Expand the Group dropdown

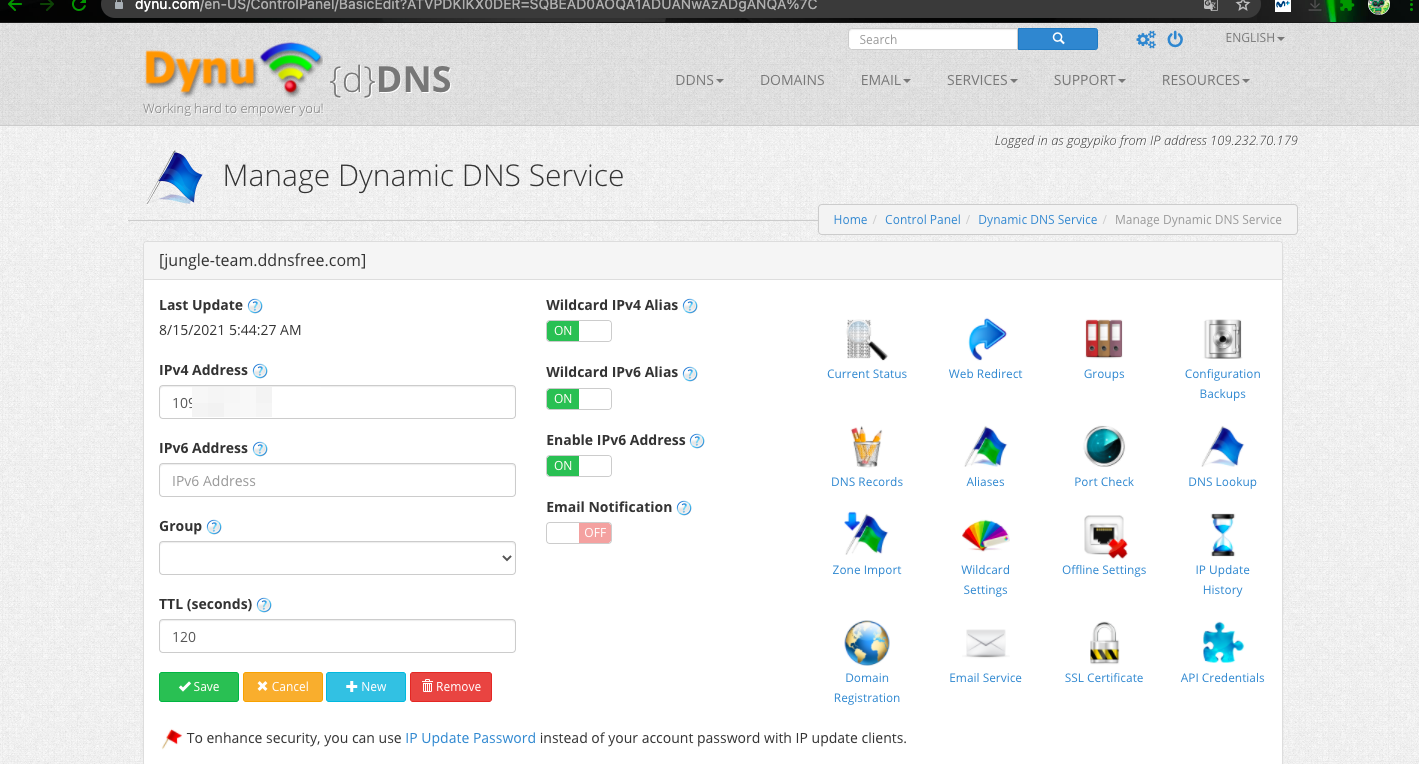click(x=337, y=558)
